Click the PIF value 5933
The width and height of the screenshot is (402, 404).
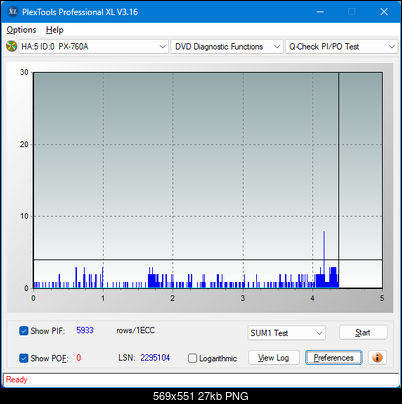(x=85, y=330)
